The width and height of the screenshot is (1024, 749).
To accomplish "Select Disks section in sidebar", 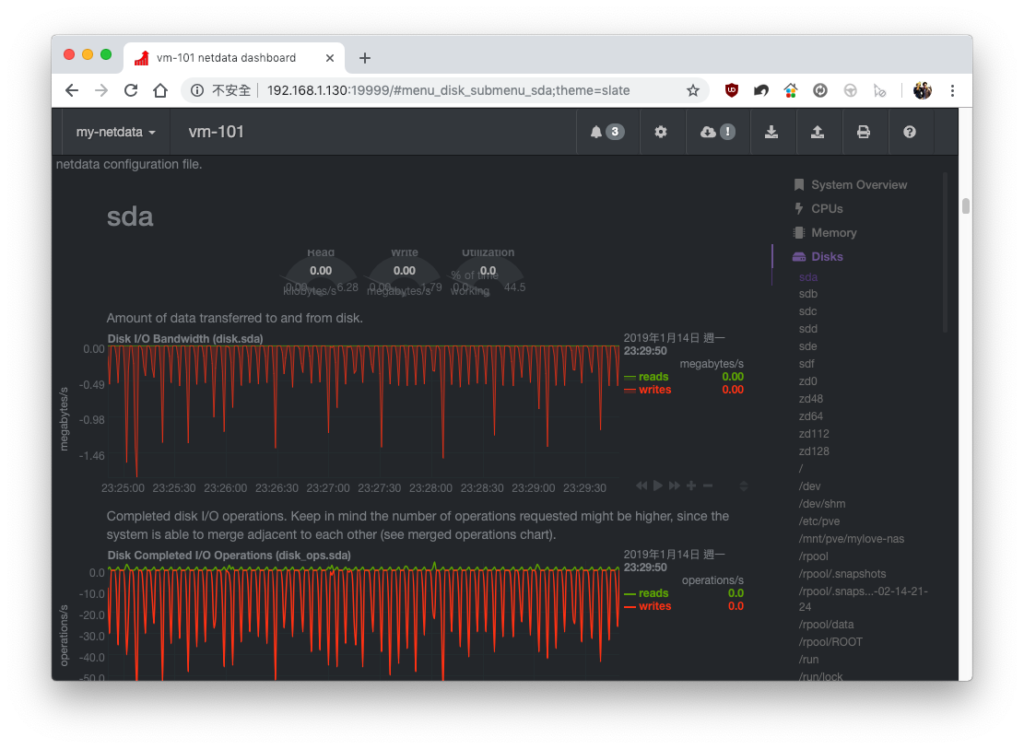I will (x=826, y=257).
